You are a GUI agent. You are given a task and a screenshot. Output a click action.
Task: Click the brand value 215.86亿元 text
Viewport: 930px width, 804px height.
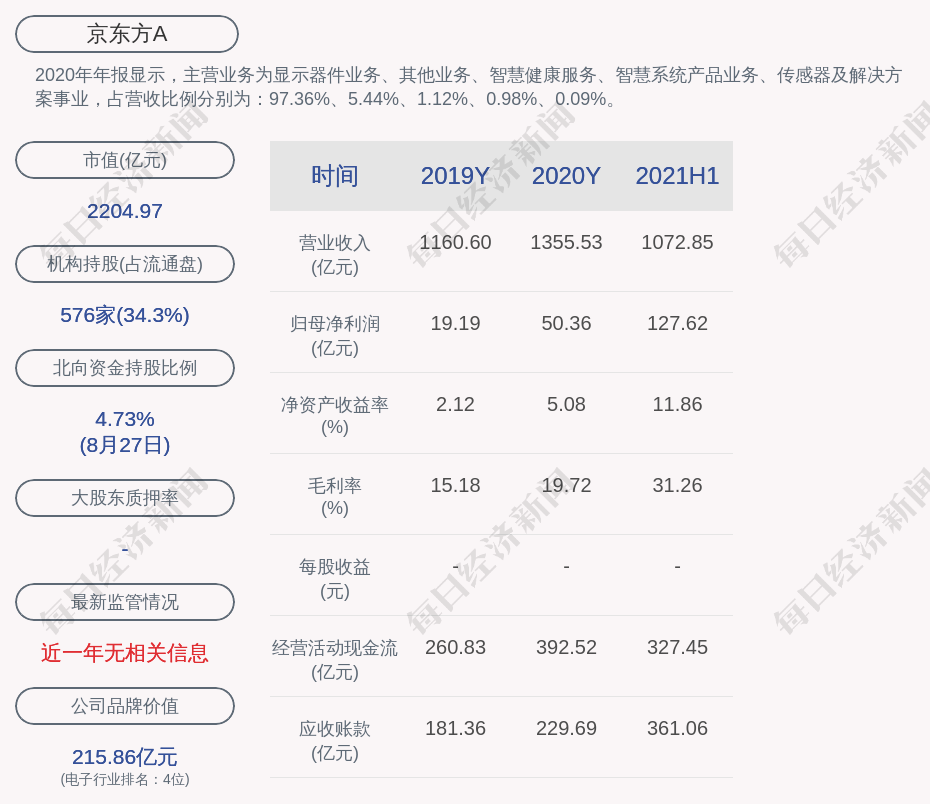(125, 757)
